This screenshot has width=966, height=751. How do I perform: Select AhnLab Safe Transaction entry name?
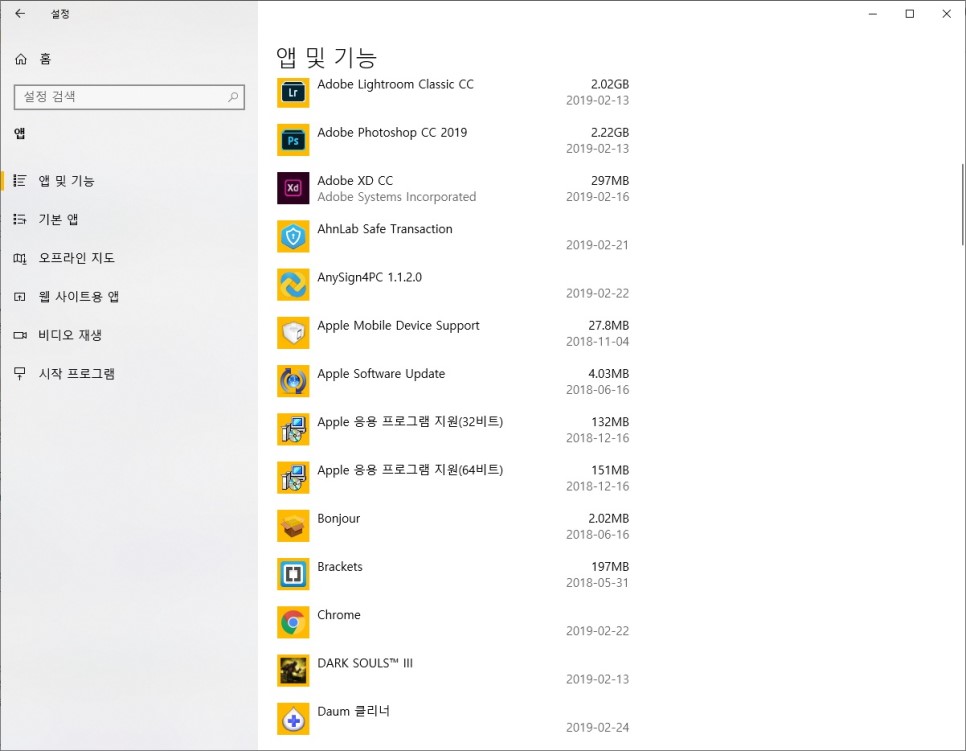tap(384, 229)
